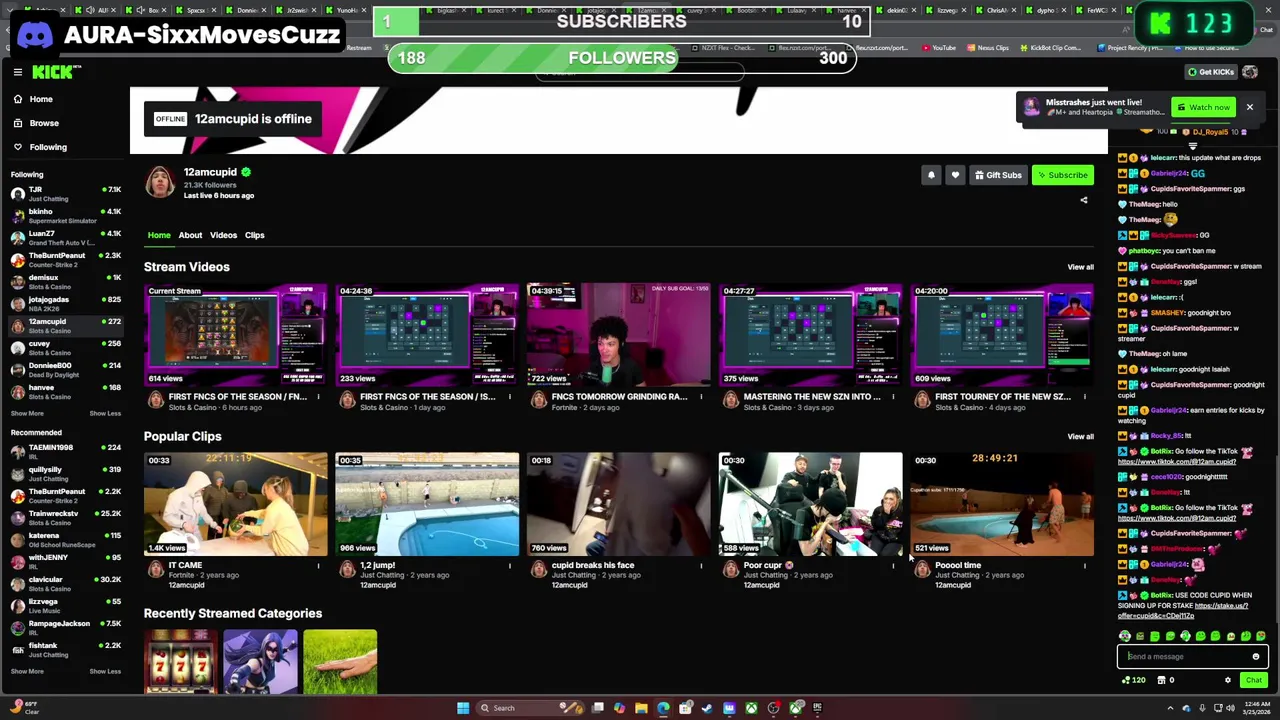Open chat settings gear
Screen dimensions: 1280x720
1228,680
